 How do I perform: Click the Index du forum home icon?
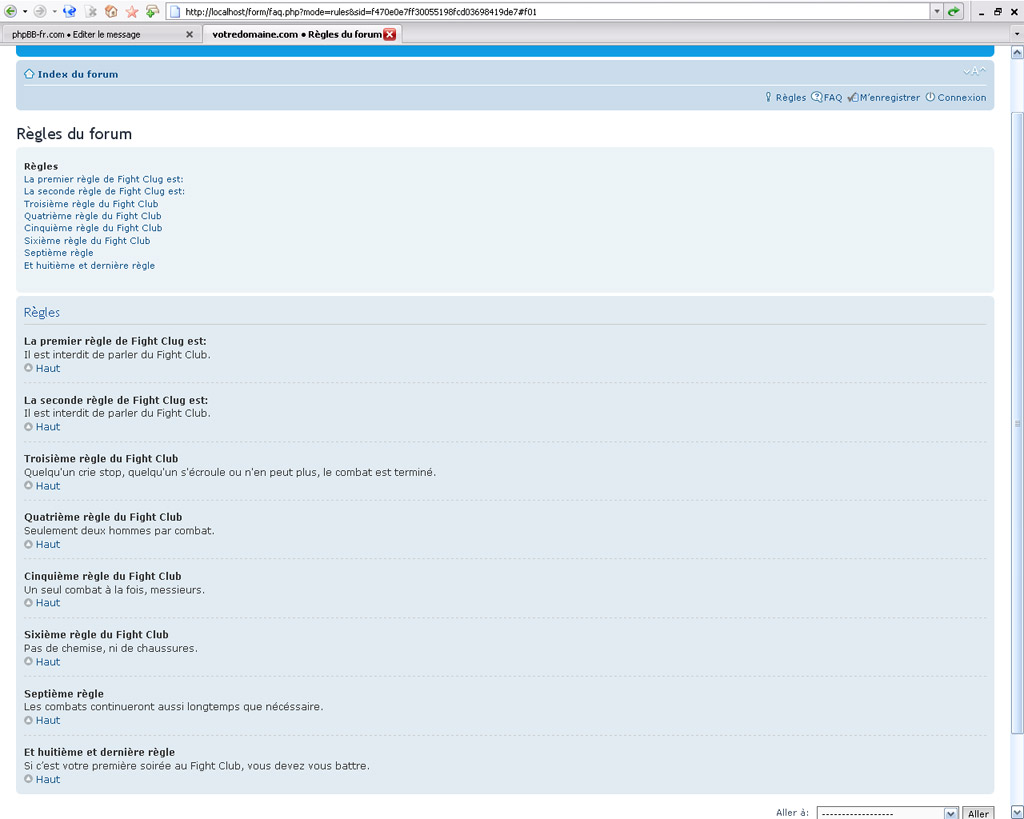click(x=29, y=74)
